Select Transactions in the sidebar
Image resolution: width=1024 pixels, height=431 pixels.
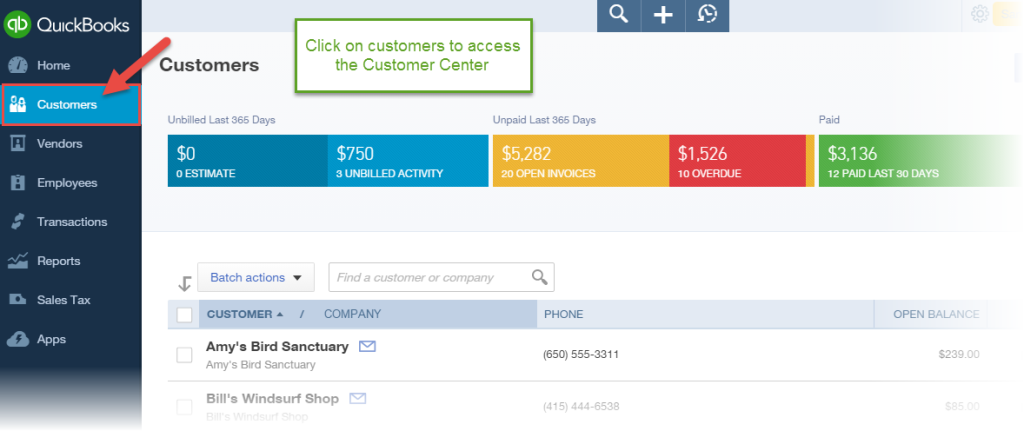[71, 222]
